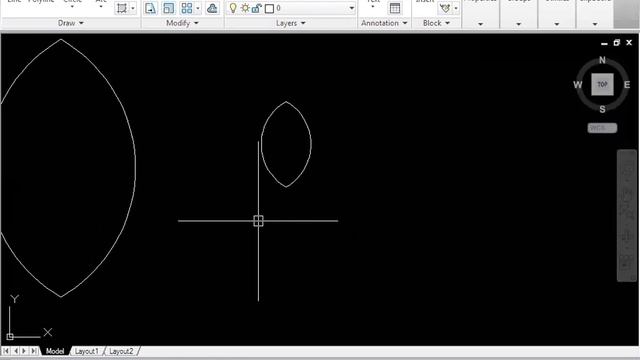
Task: Expand the Clipboard panel arrow
Action: coord(595,24)
